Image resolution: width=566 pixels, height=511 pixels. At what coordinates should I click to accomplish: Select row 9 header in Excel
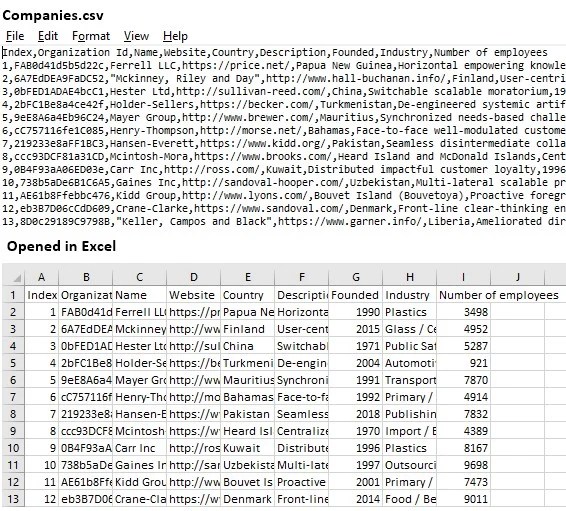(x=14, y=431)
